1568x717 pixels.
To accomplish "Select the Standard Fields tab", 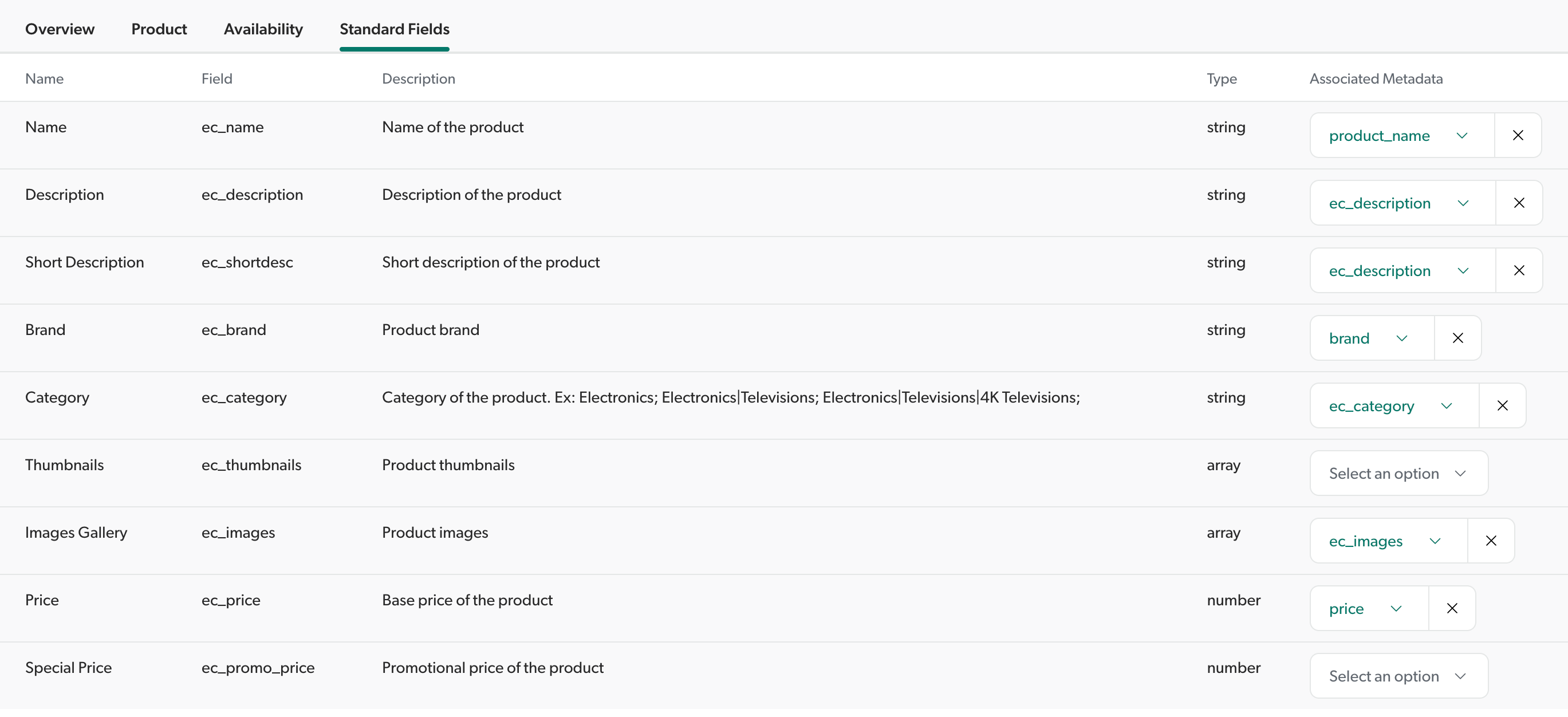I will pos(394,29).
